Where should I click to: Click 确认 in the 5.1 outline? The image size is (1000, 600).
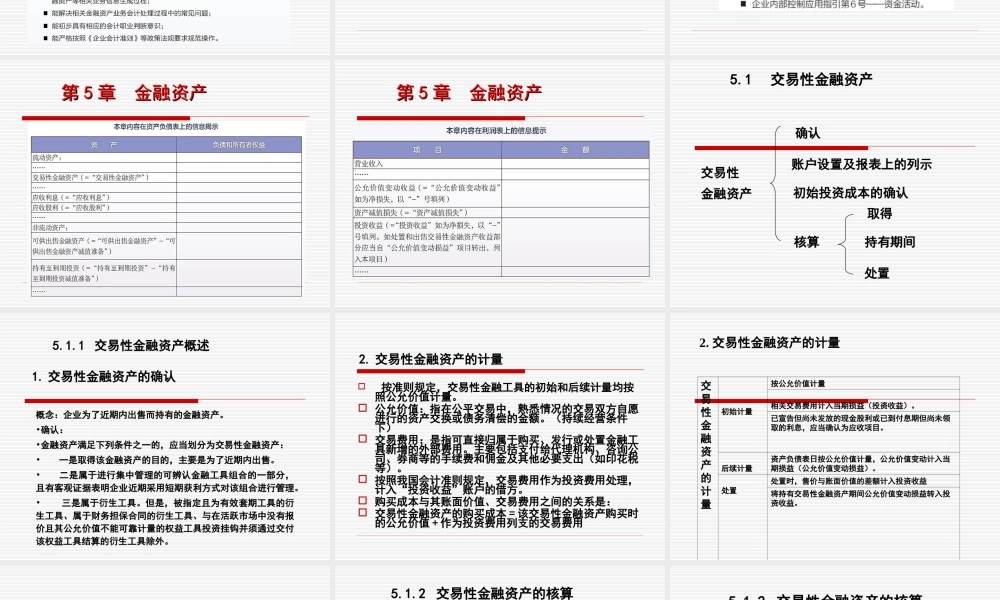point(807,133)
